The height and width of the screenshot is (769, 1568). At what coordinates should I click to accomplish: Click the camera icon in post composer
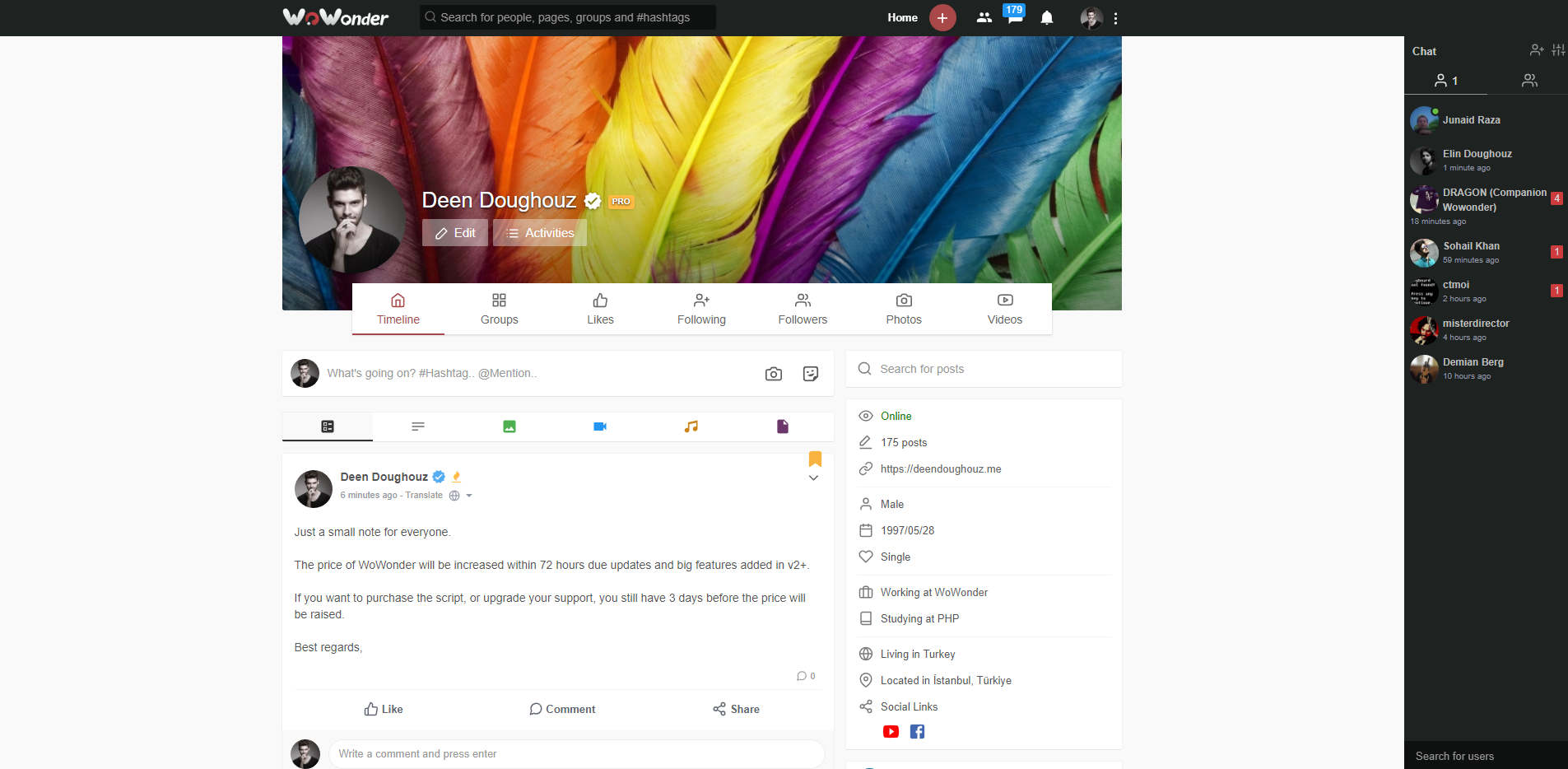tap(774, 374)
